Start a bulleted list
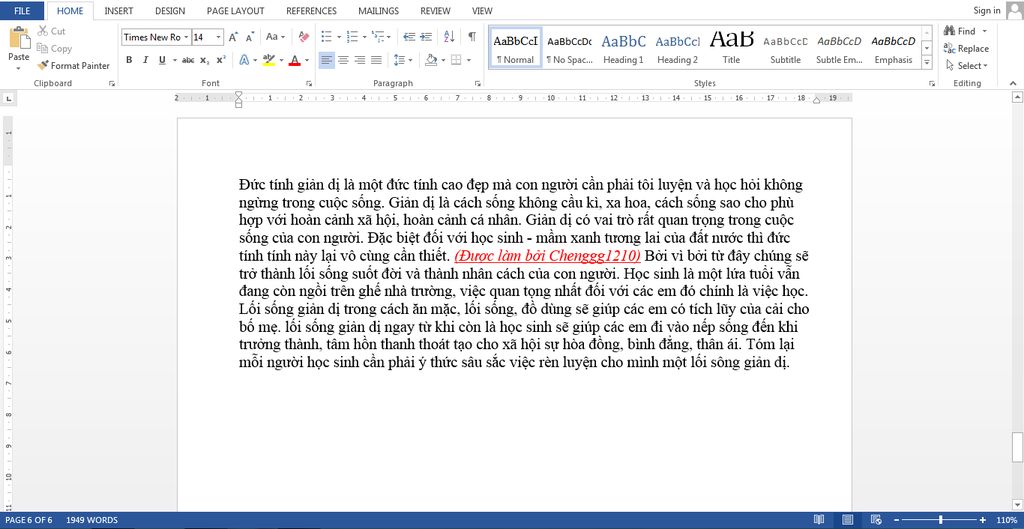 pyautogui.click(x=327, y=37)
